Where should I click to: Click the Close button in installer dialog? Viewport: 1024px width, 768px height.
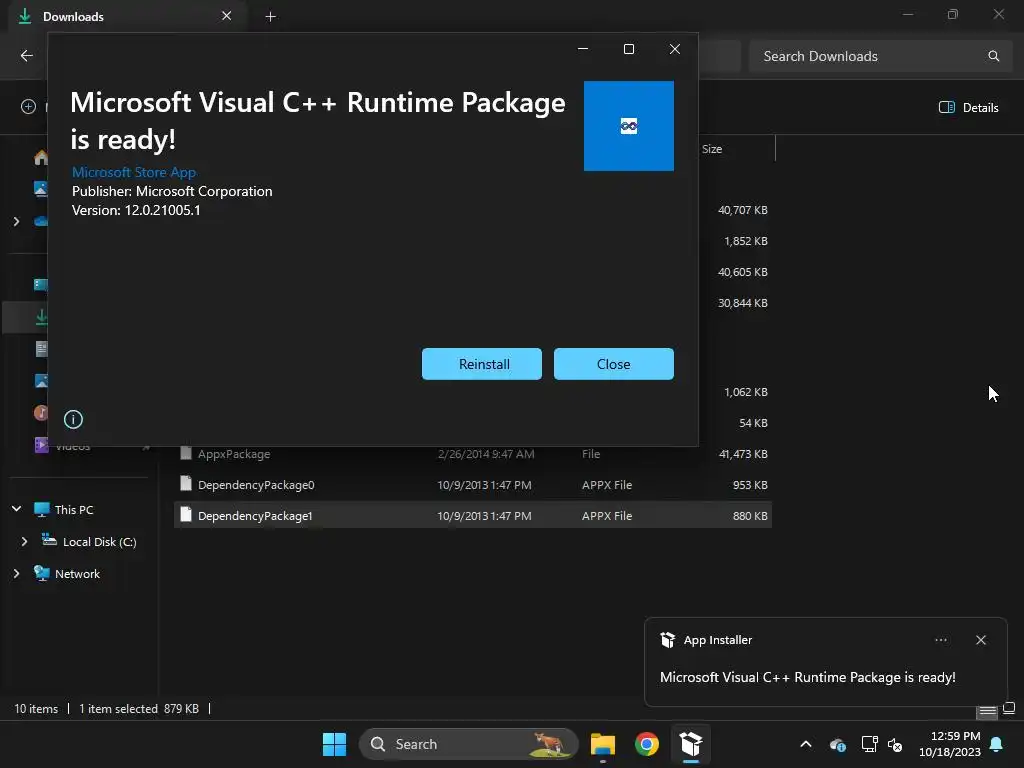614,364
